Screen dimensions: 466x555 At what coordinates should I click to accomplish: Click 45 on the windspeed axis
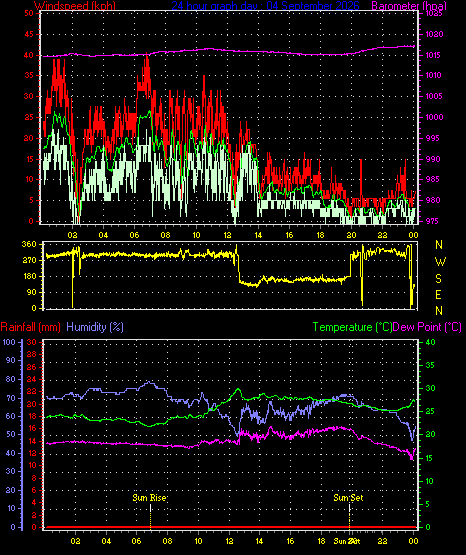pos(29,34)
